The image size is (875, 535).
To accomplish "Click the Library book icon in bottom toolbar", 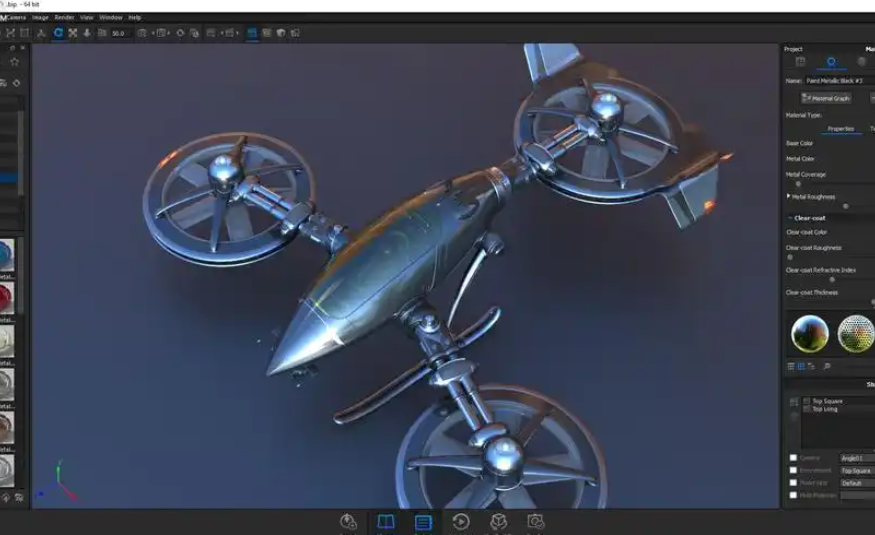I will click(385, 522).
